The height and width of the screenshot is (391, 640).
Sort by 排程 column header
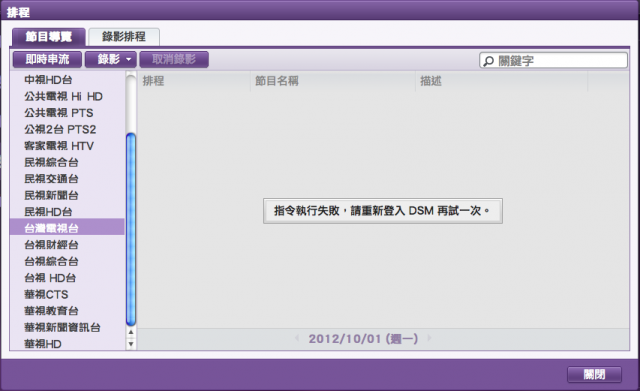tap(193, 81)
